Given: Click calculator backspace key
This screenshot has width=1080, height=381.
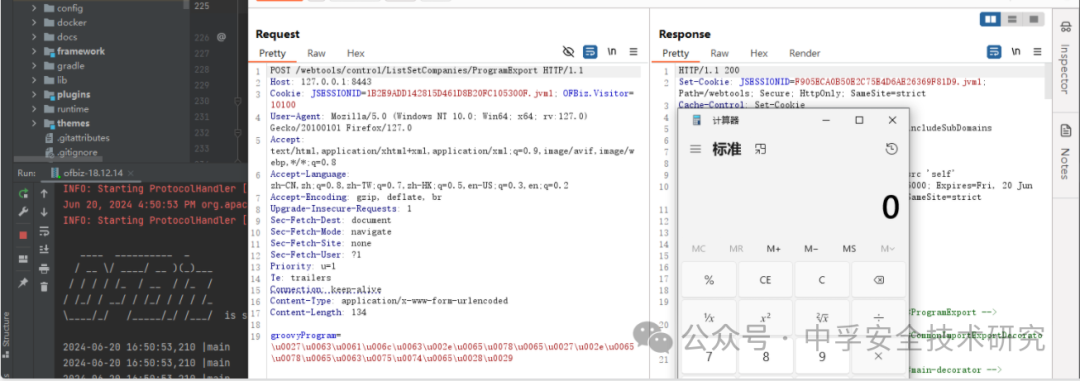Looking at the screenshot, I should (x=878, y=280).
